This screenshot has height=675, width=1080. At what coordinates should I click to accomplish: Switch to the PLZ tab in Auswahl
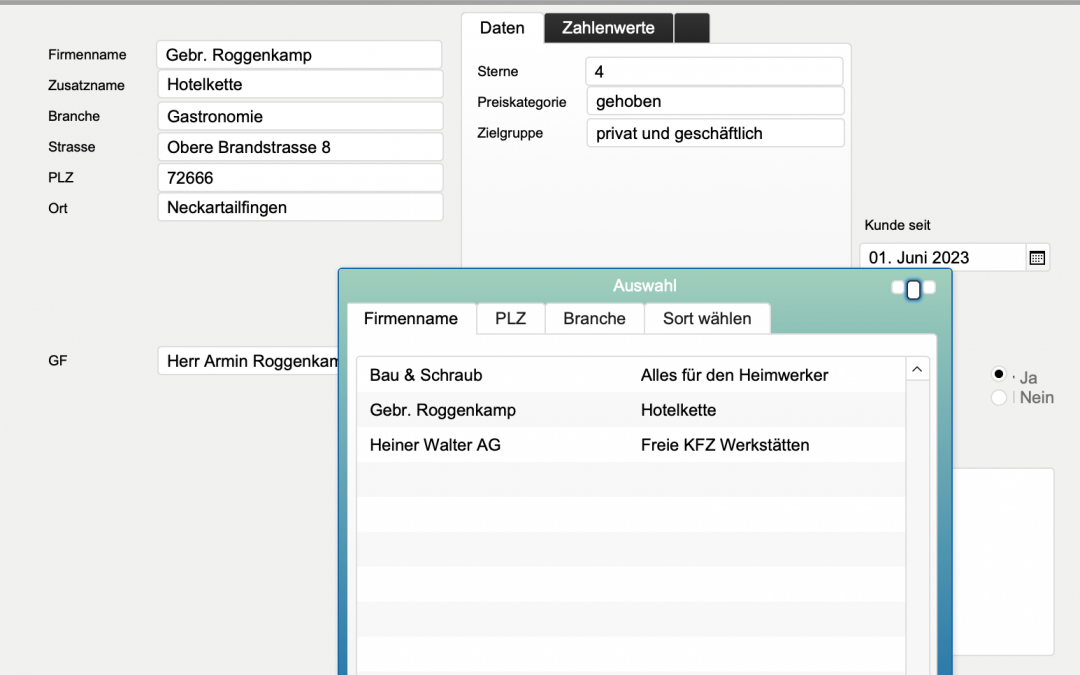click(510, 319)
